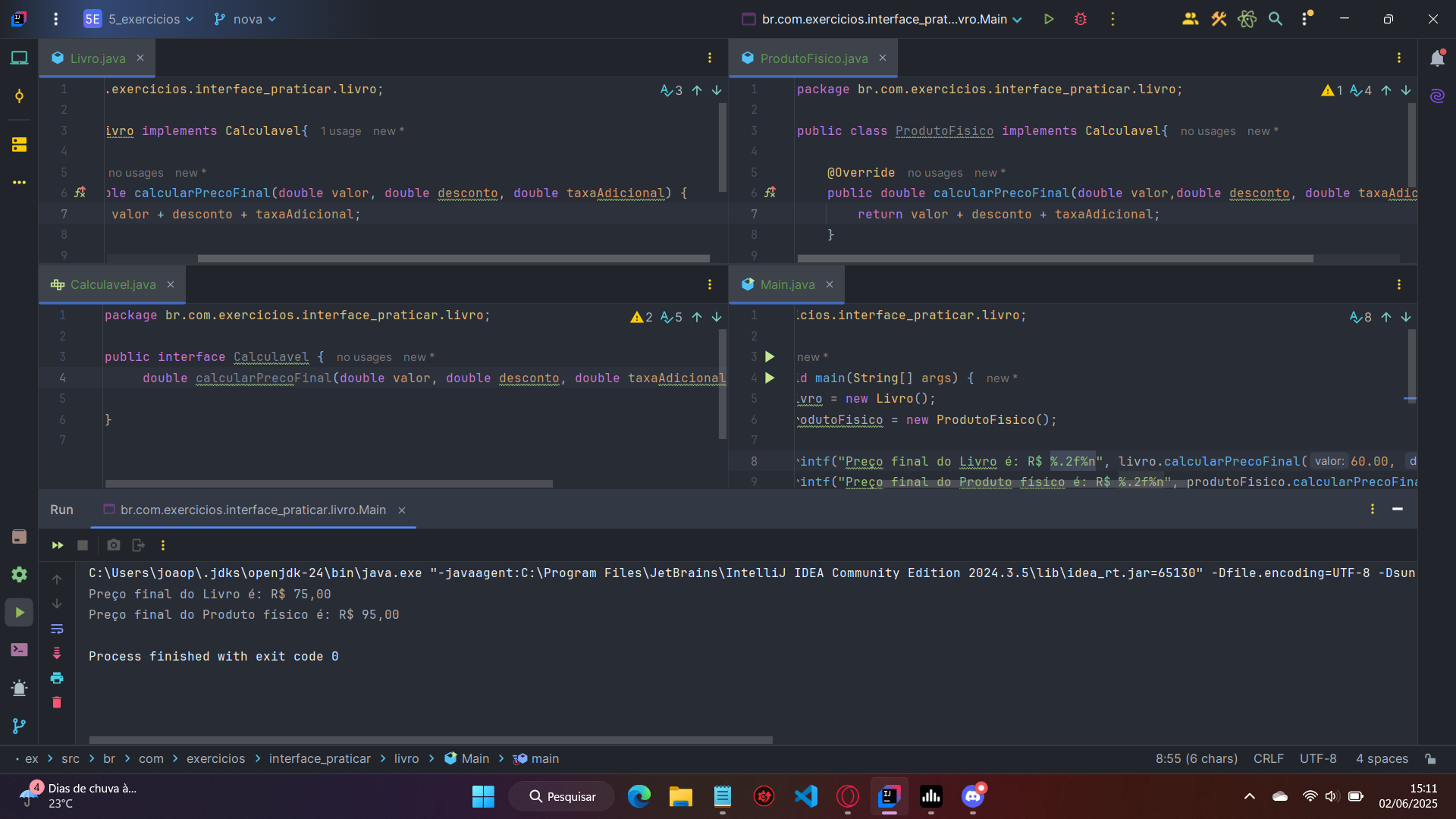Click the 'Main' breadcrumb item

coord(467,758)
